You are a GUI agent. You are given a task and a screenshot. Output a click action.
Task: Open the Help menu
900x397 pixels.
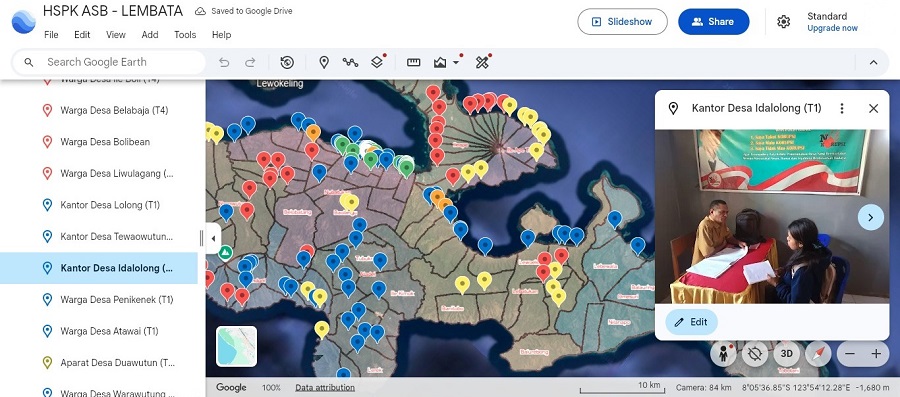click(222, 34)
